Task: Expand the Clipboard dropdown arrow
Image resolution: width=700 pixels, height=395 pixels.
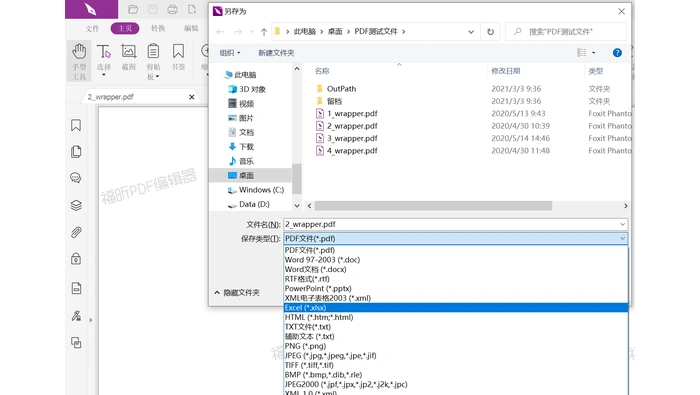Action: [x=158, y=77]
